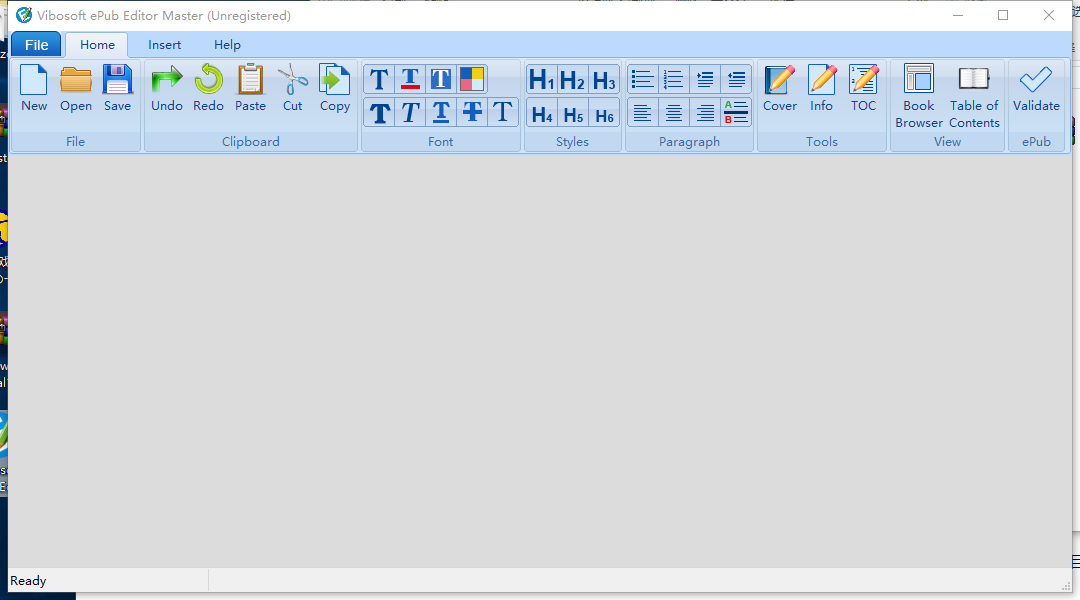Apply Heading 1 style

[x=541, y=78]
